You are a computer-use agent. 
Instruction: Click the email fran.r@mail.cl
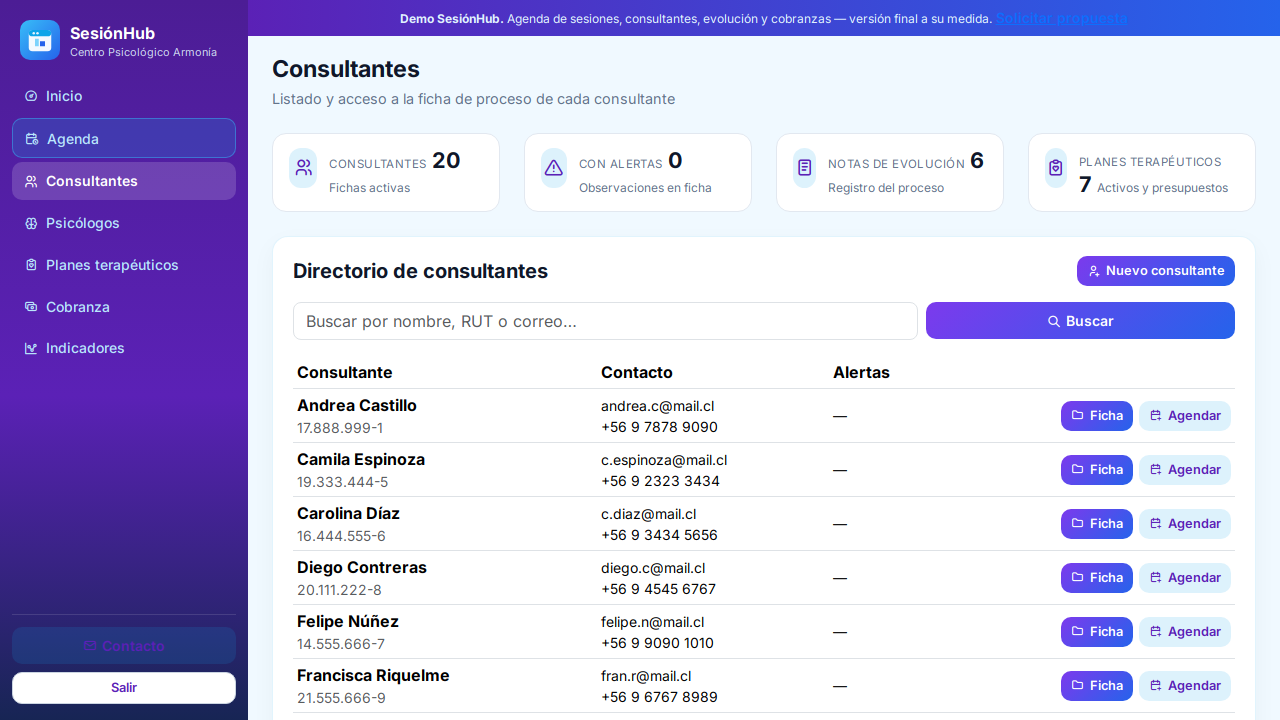click(x=646, y=676)
